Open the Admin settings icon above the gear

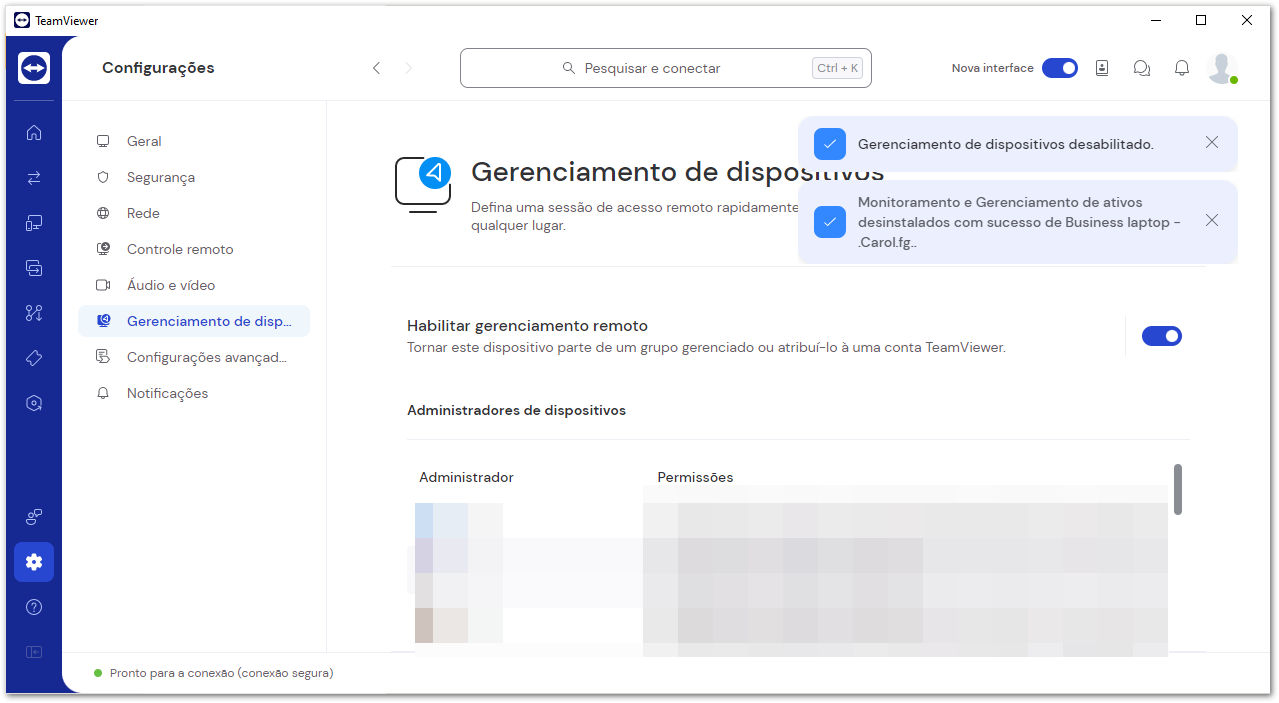[33, 517]
